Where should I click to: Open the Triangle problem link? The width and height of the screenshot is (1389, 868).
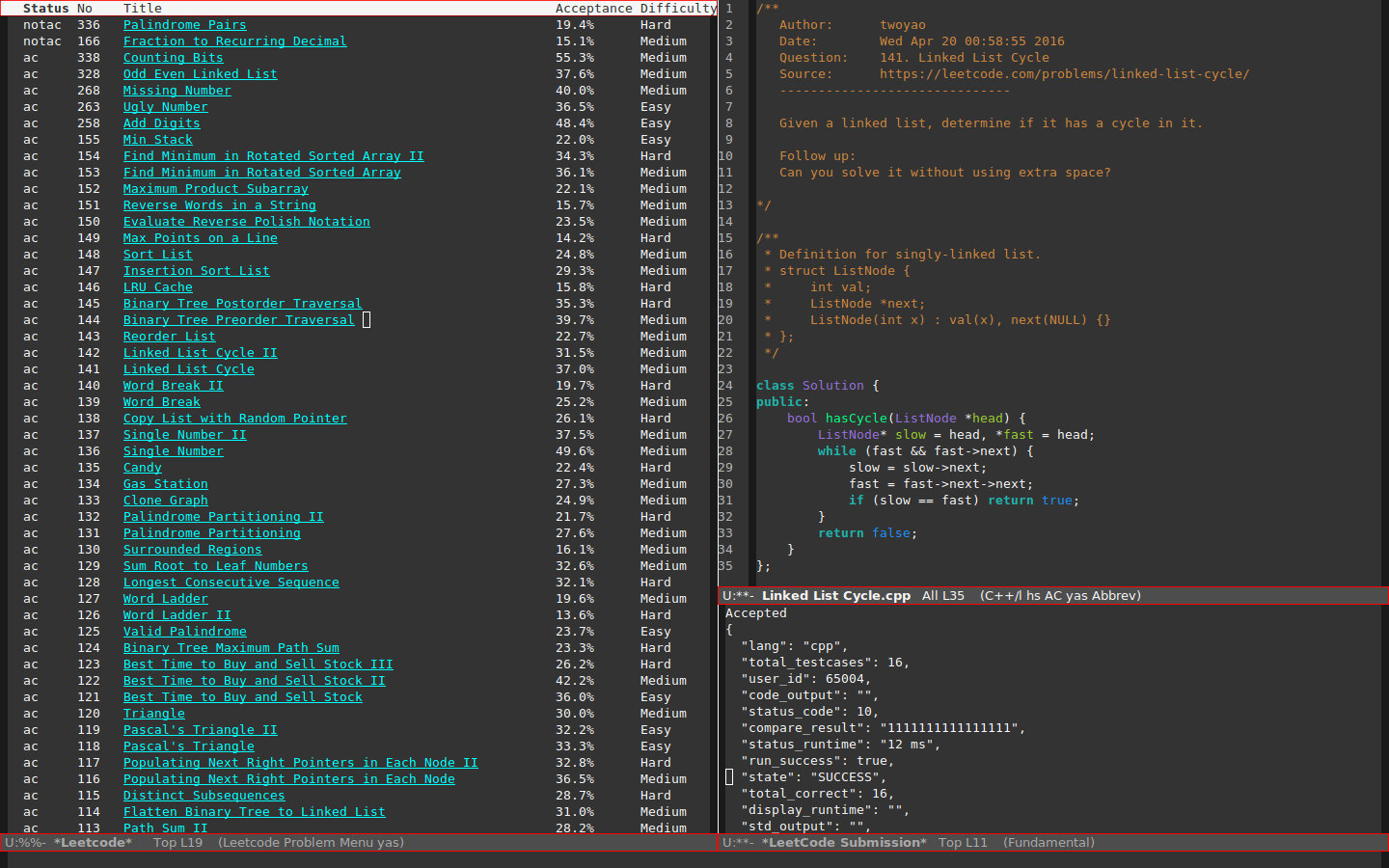(x=153, y=714)
